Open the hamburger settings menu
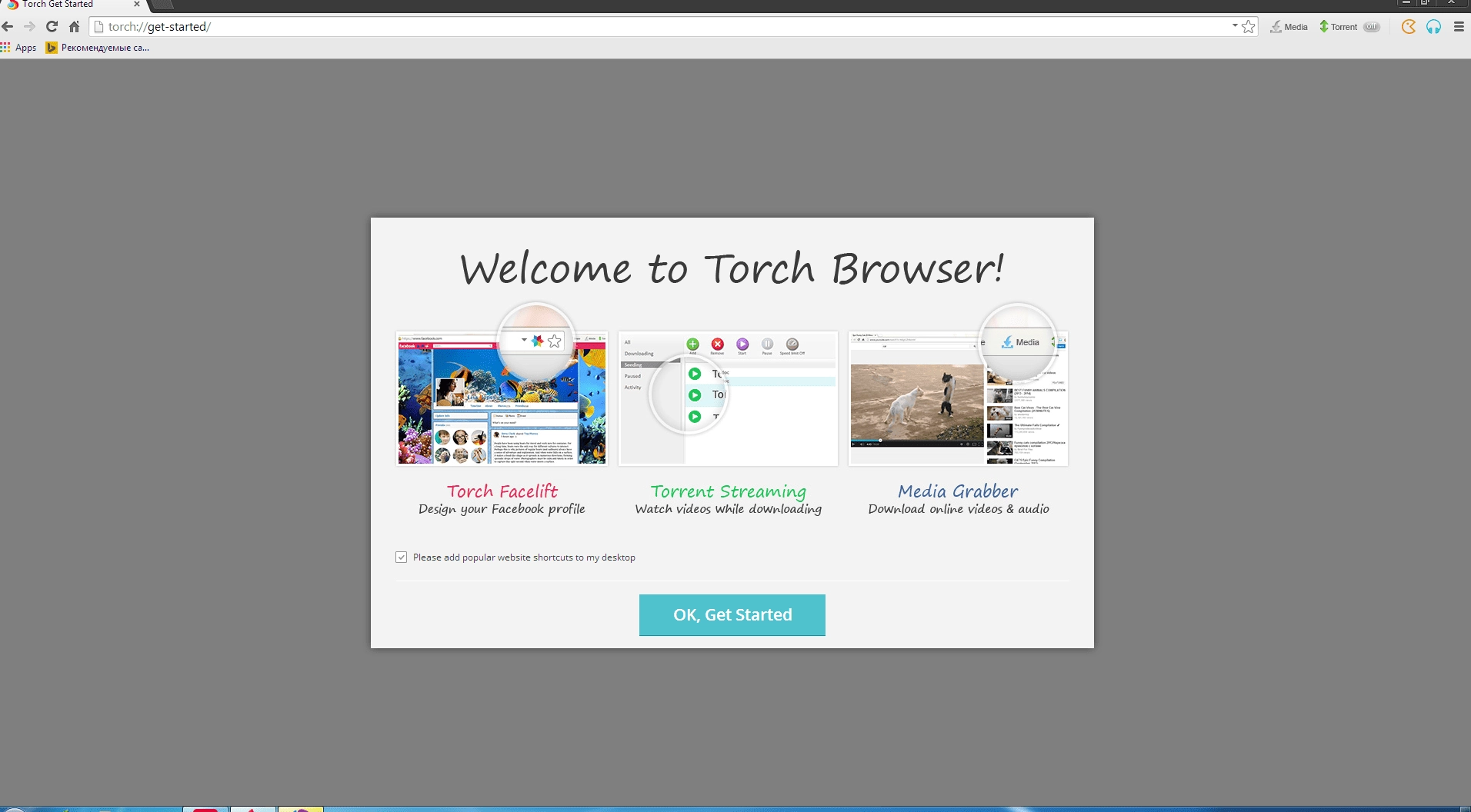Viewport: 1471px width, 812px height. (x=1459, y=26)
